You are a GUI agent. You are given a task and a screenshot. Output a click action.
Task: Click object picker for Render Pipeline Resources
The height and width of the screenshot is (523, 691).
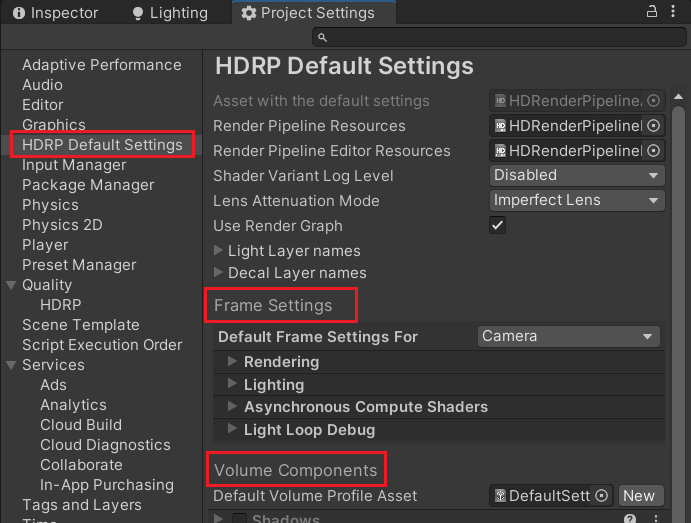654,126
